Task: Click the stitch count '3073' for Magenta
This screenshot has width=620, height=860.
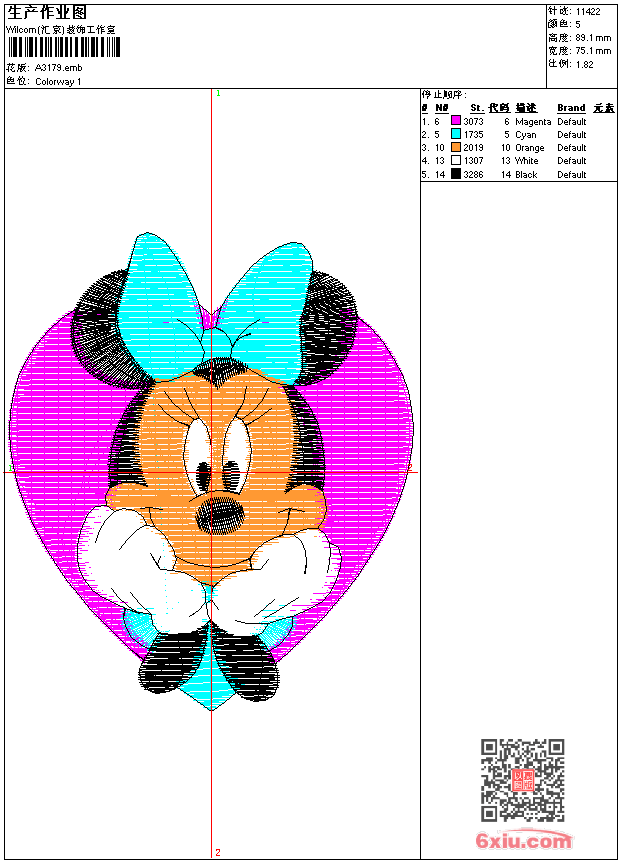Action: coord(473,121)
